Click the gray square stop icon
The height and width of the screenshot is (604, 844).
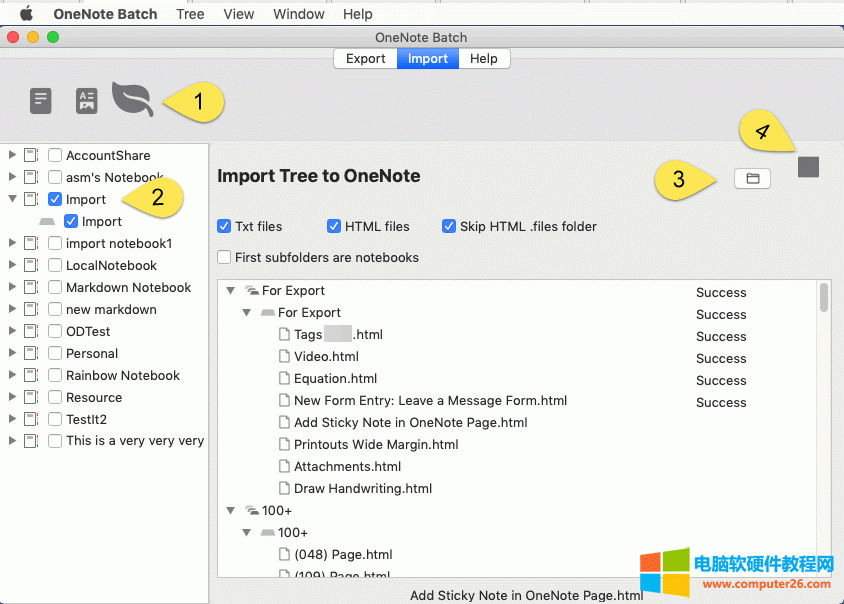pos(807,168)
